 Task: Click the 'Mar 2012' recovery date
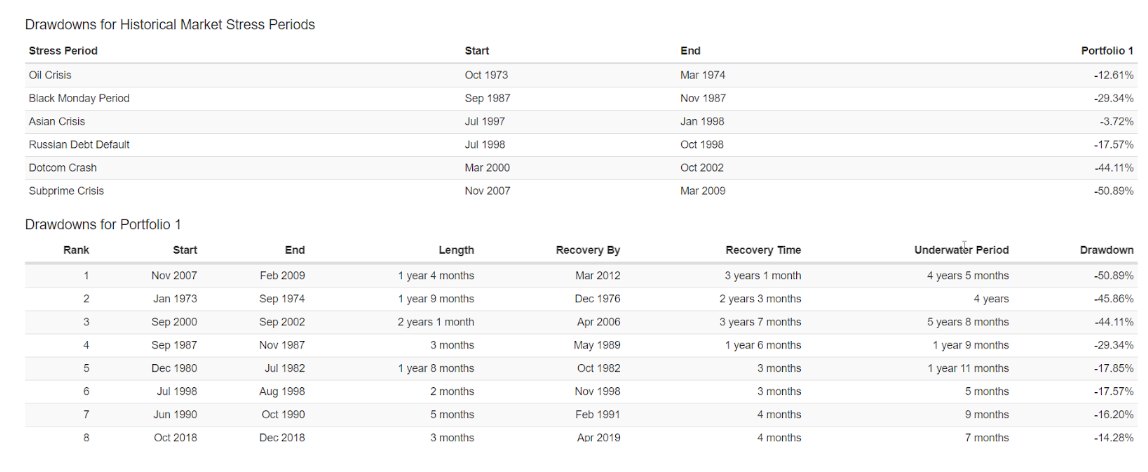click(x=597, y=276)
